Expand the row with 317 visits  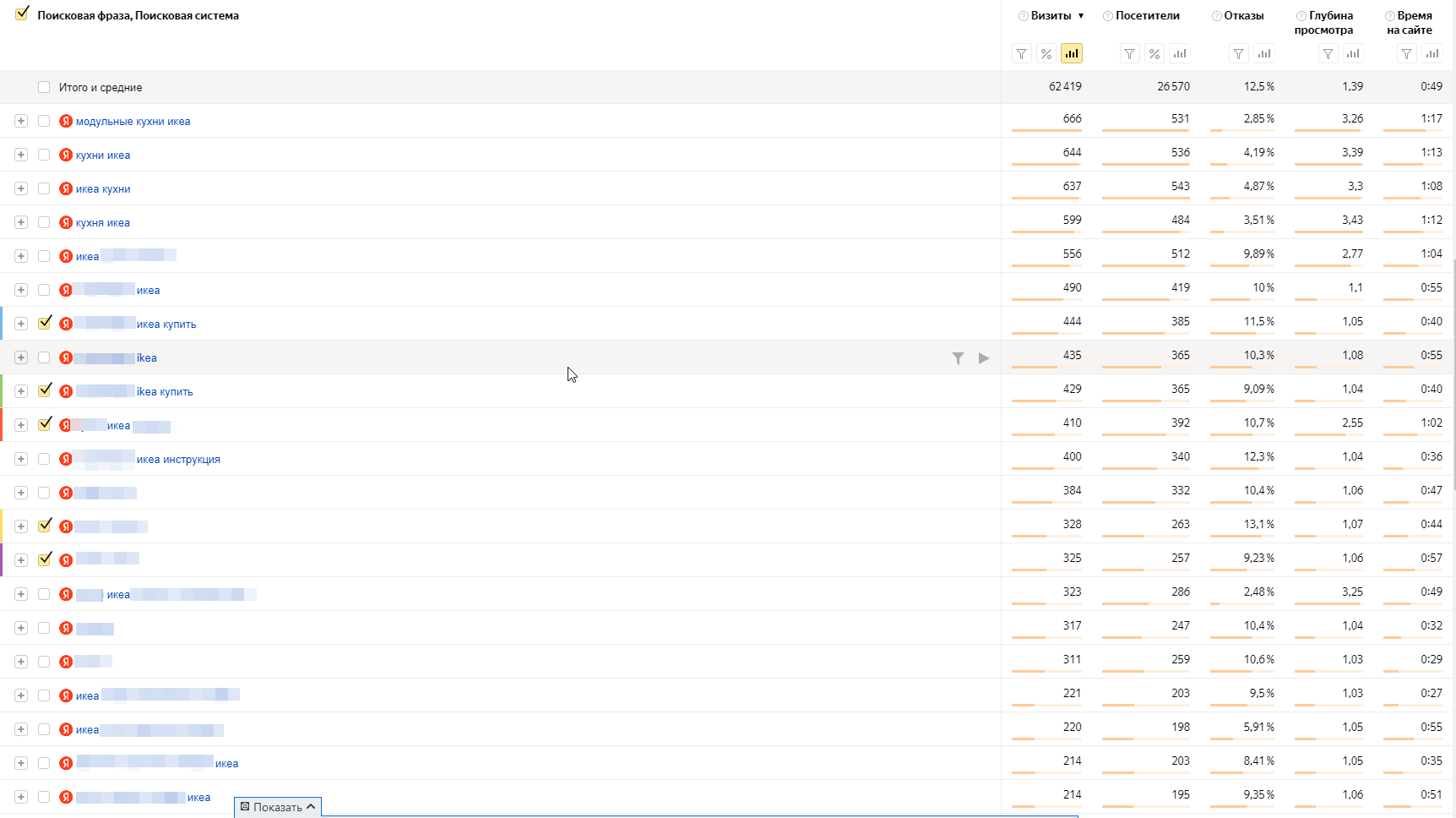pos(21,628)
